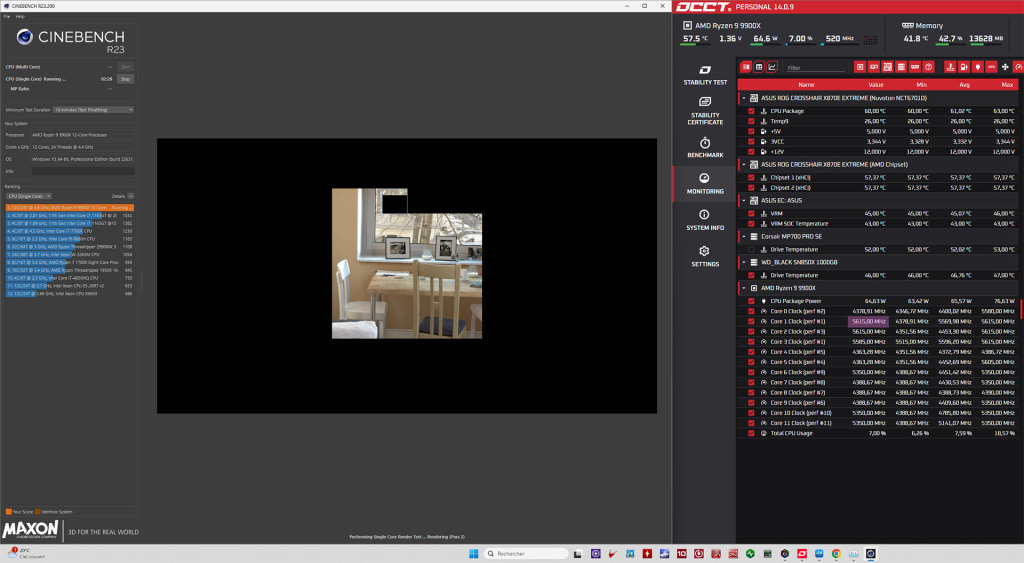Open the Stability Certificate section
Image resolution: width=1024 pixels, height=563 pixels.
705,110
